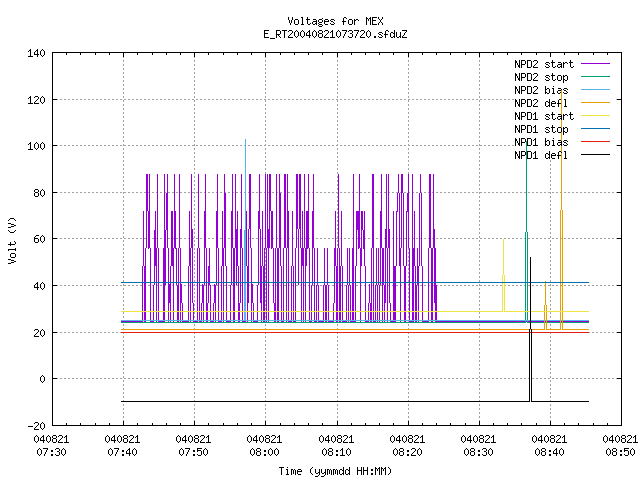Viewport: 640px width, 480px height.
Task: Click the y-axis tick value 100
Action: [x=36, y=146]
